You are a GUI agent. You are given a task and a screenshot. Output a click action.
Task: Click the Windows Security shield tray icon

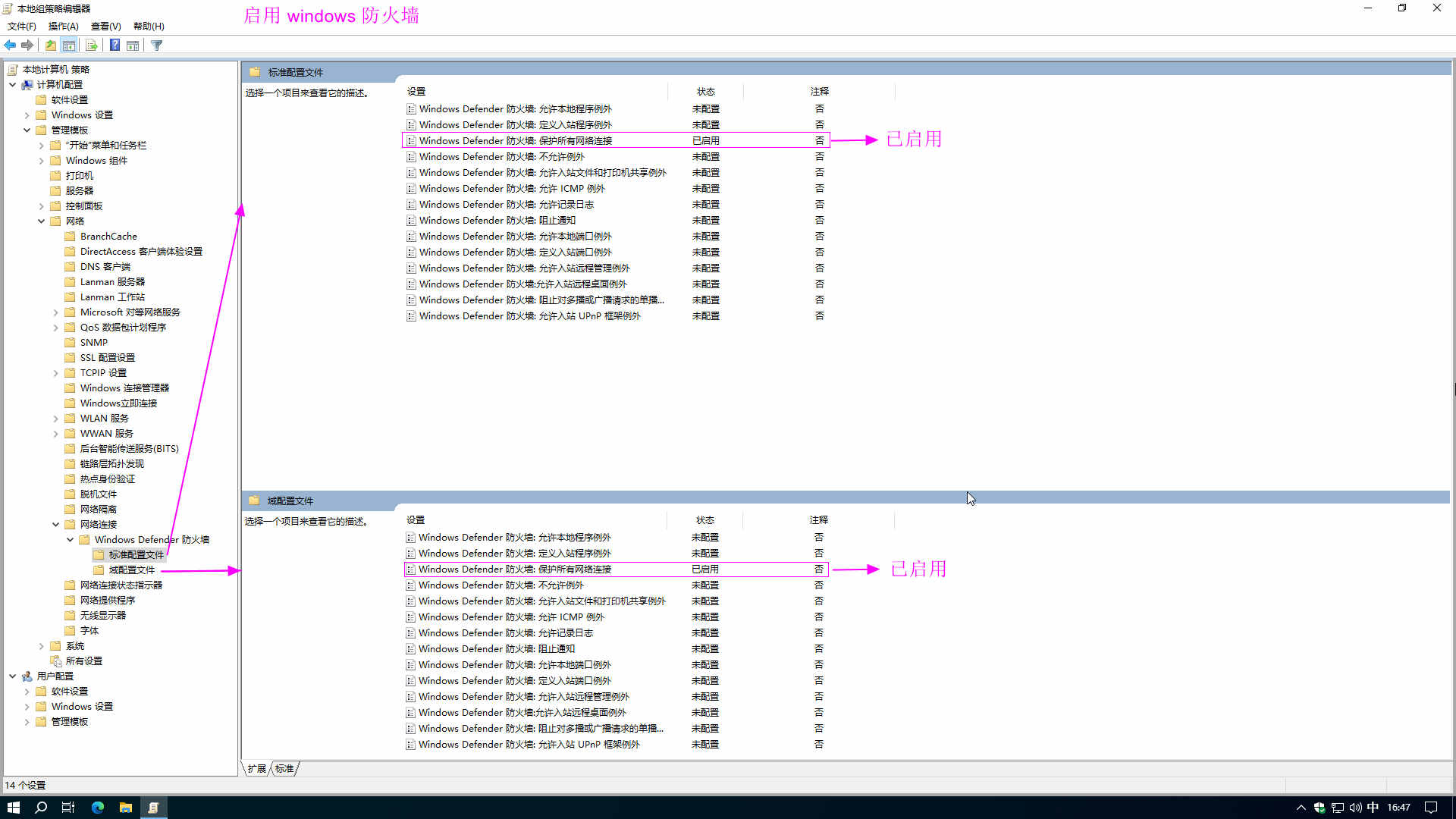(x=1319, y=808)
